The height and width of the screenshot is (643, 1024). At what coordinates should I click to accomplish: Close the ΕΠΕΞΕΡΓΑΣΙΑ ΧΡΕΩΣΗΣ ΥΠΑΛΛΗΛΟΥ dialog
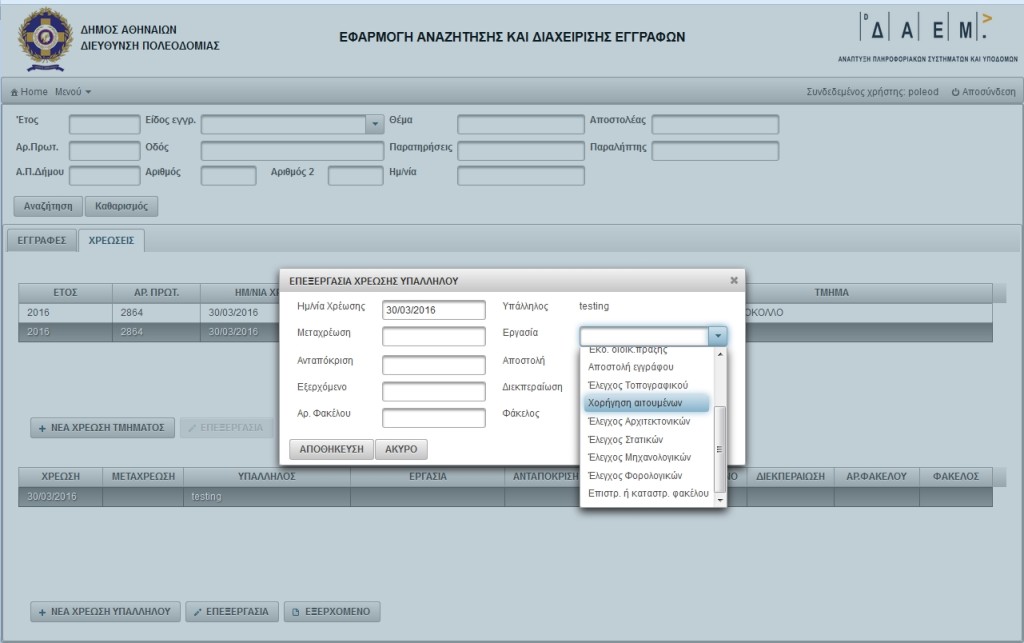coord(734,281)
